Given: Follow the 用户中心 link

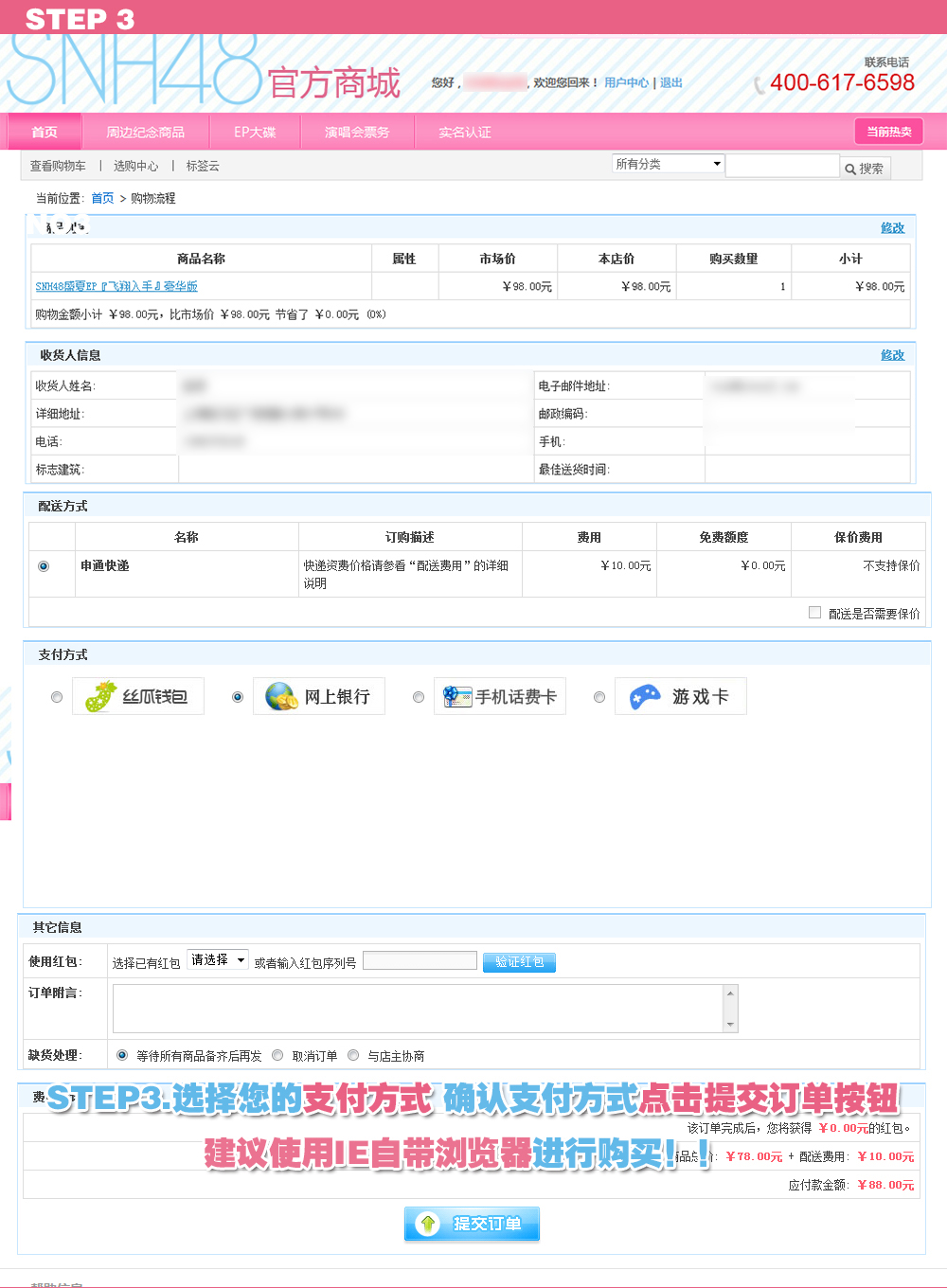Looking at the screenshot, I should click(627, 82).
